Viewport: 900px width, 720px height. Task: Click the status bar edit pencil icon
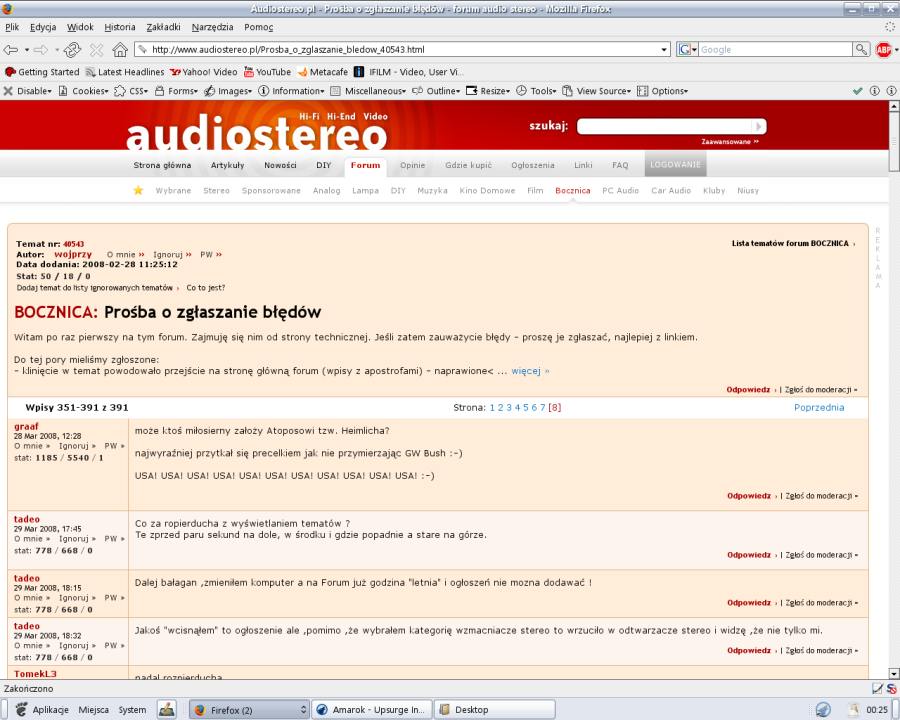tap(877, 688)
